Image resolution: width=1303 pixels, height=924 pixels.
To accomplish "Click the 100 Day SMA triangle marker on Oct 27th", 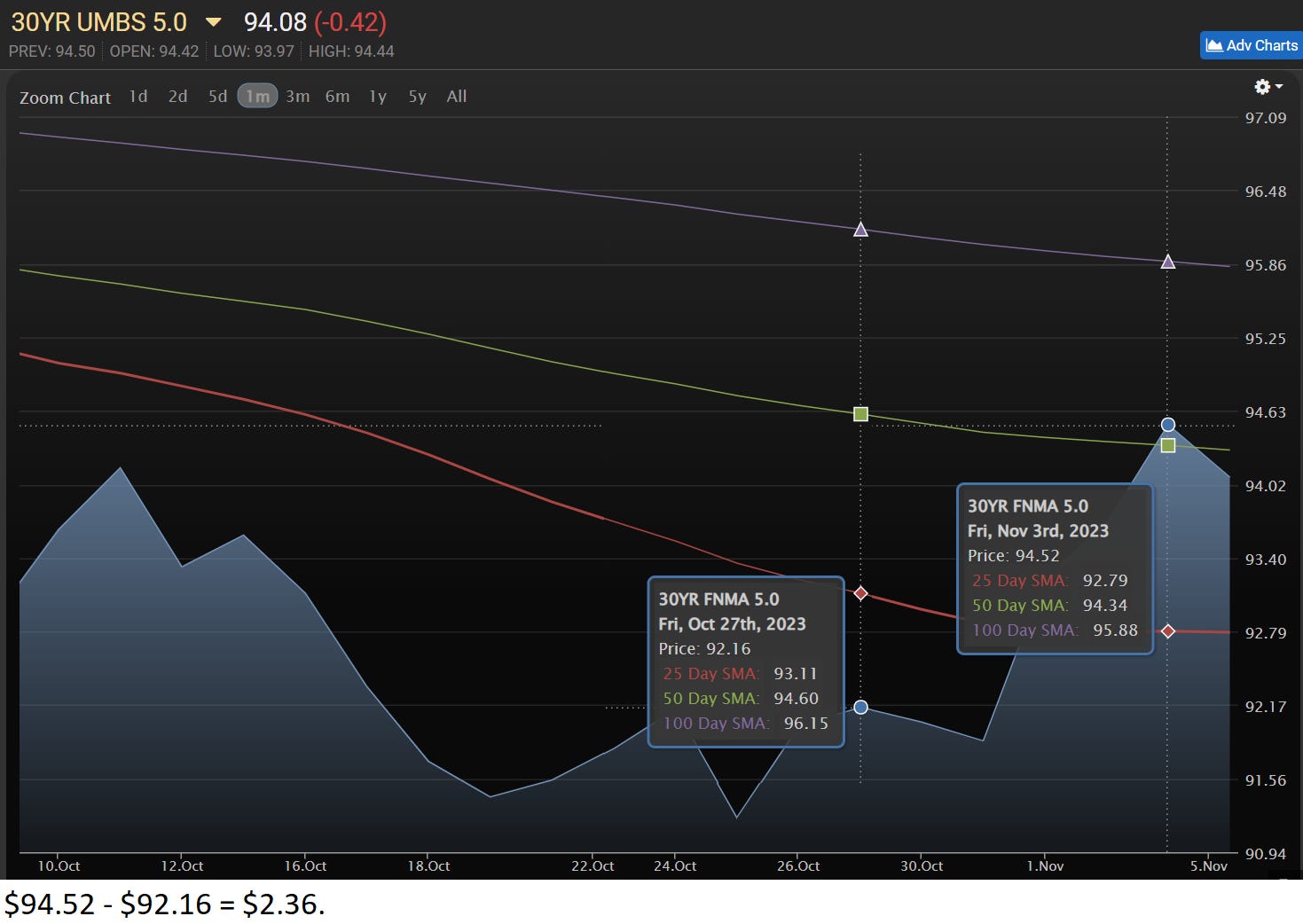I will point(860,230).
